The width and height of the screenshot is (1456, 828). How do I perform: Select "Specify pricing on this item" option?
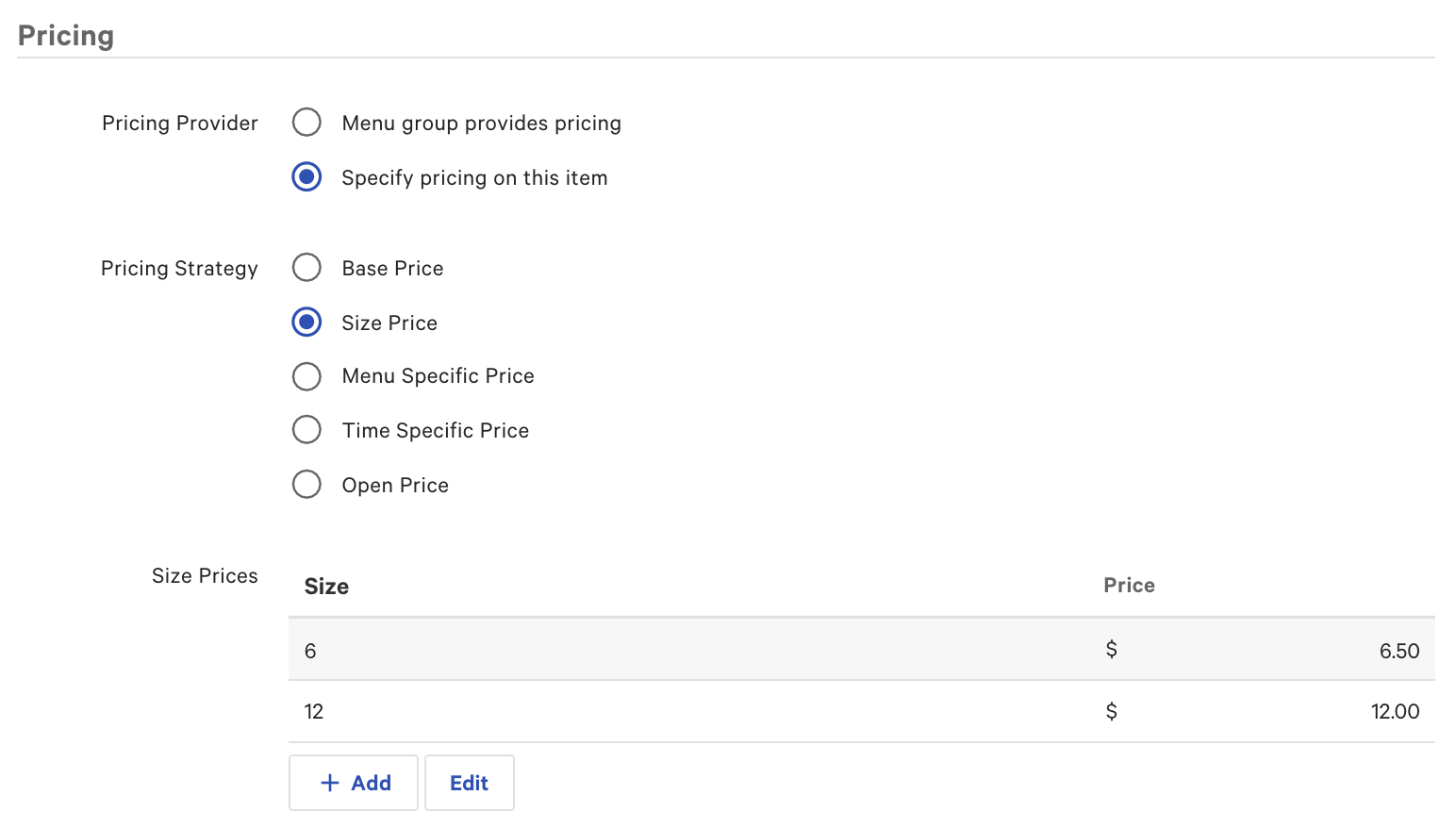coord(306,176)
